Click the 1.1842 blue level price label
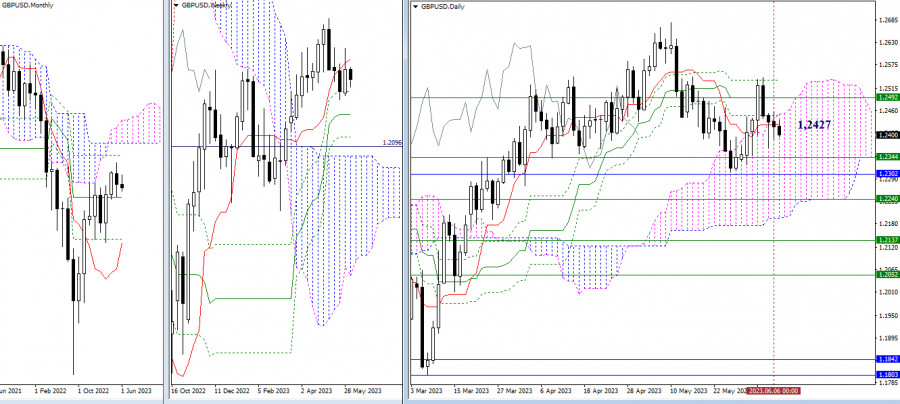Viewport: 900px width, 404px height. point(887,359)
